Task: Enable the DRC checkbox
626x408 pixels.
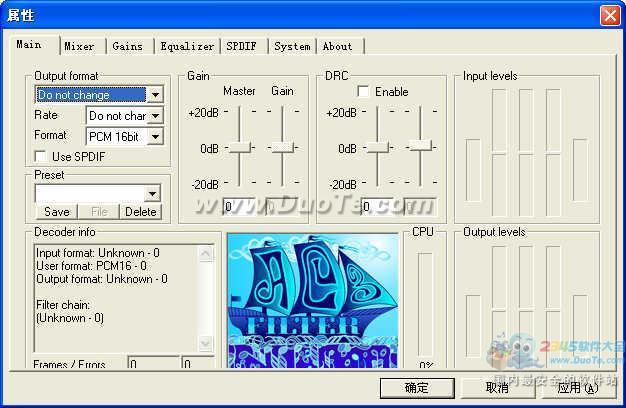Action: [x=363, y=92]
